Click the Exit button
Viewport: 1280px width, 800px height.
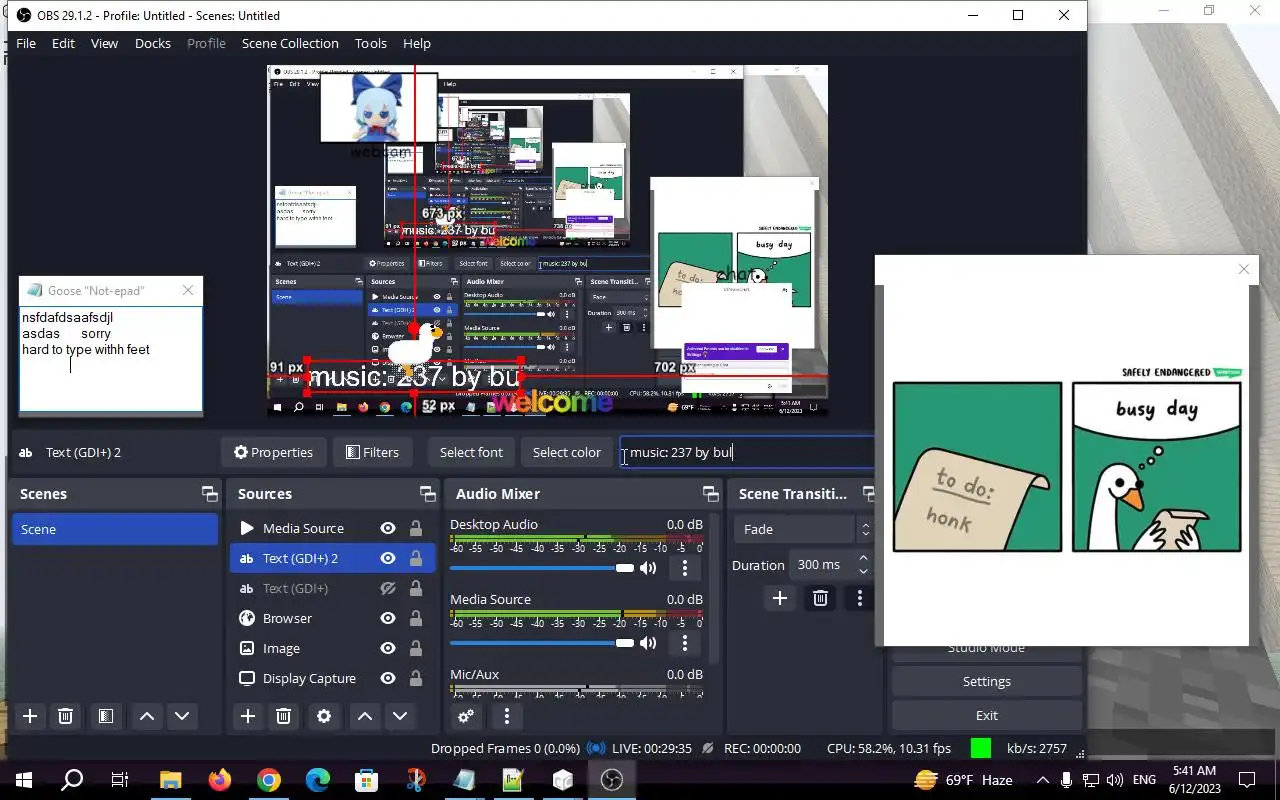point(987,715)
